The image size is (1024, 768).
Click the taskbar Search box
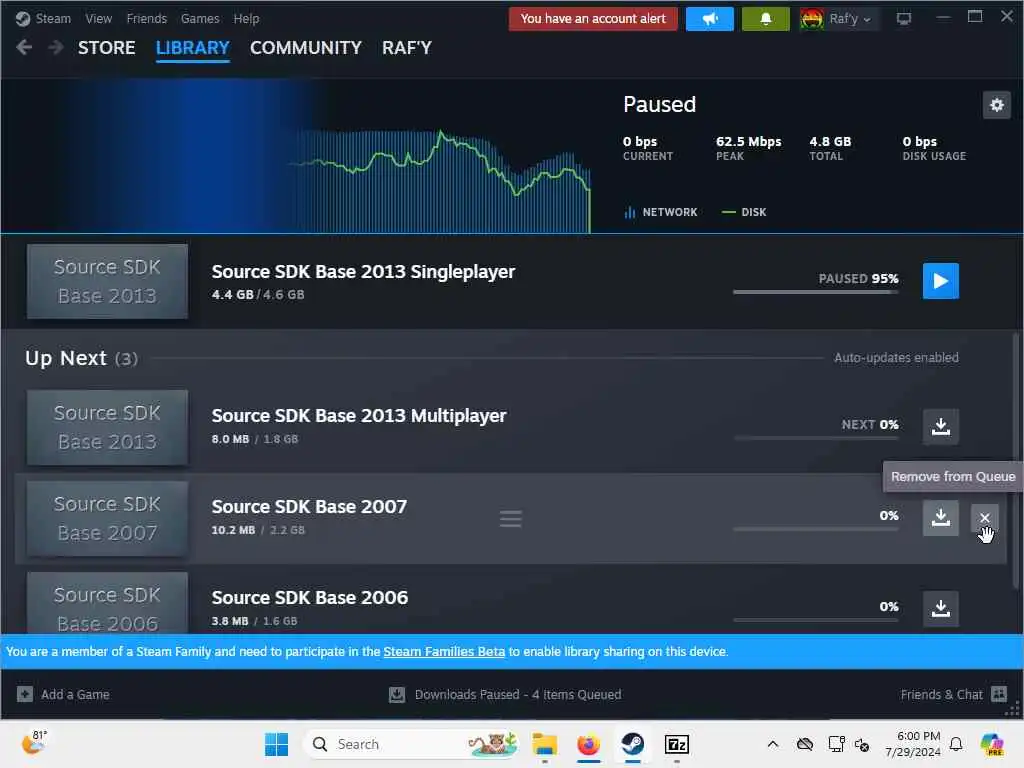411,744
